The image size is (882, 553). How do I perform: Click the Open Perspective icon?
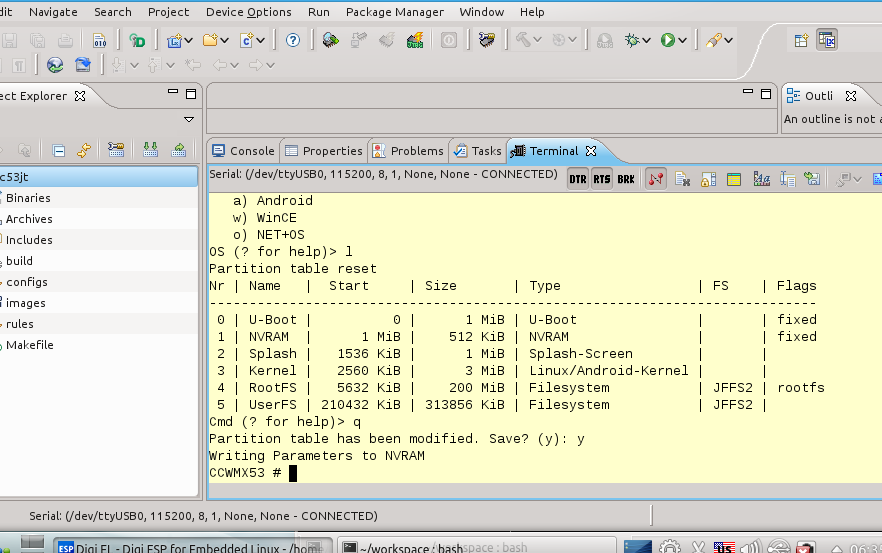pos(801,40)
